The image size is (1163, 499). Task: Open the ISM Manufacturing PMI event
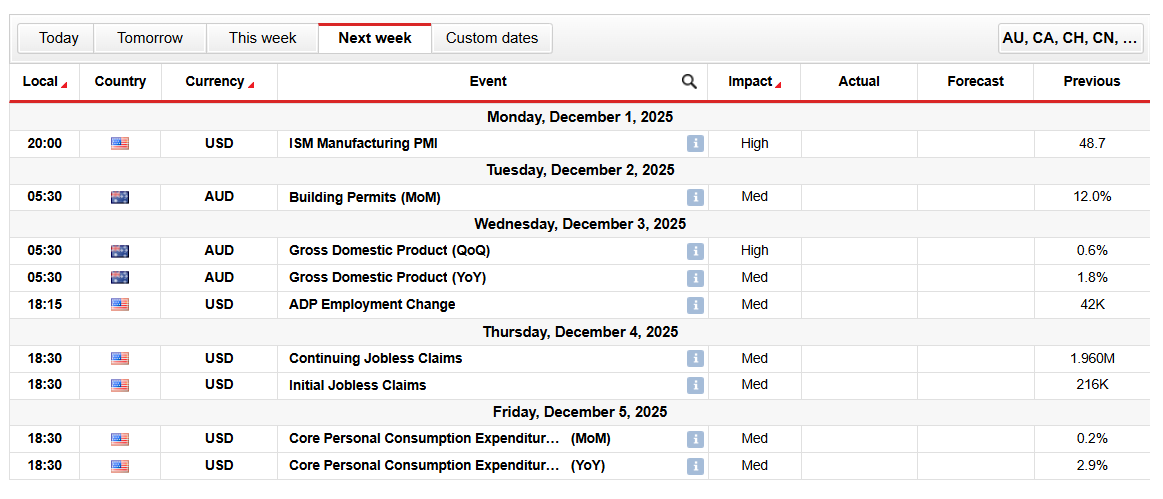pyautogui.click(x=363, y=144)
